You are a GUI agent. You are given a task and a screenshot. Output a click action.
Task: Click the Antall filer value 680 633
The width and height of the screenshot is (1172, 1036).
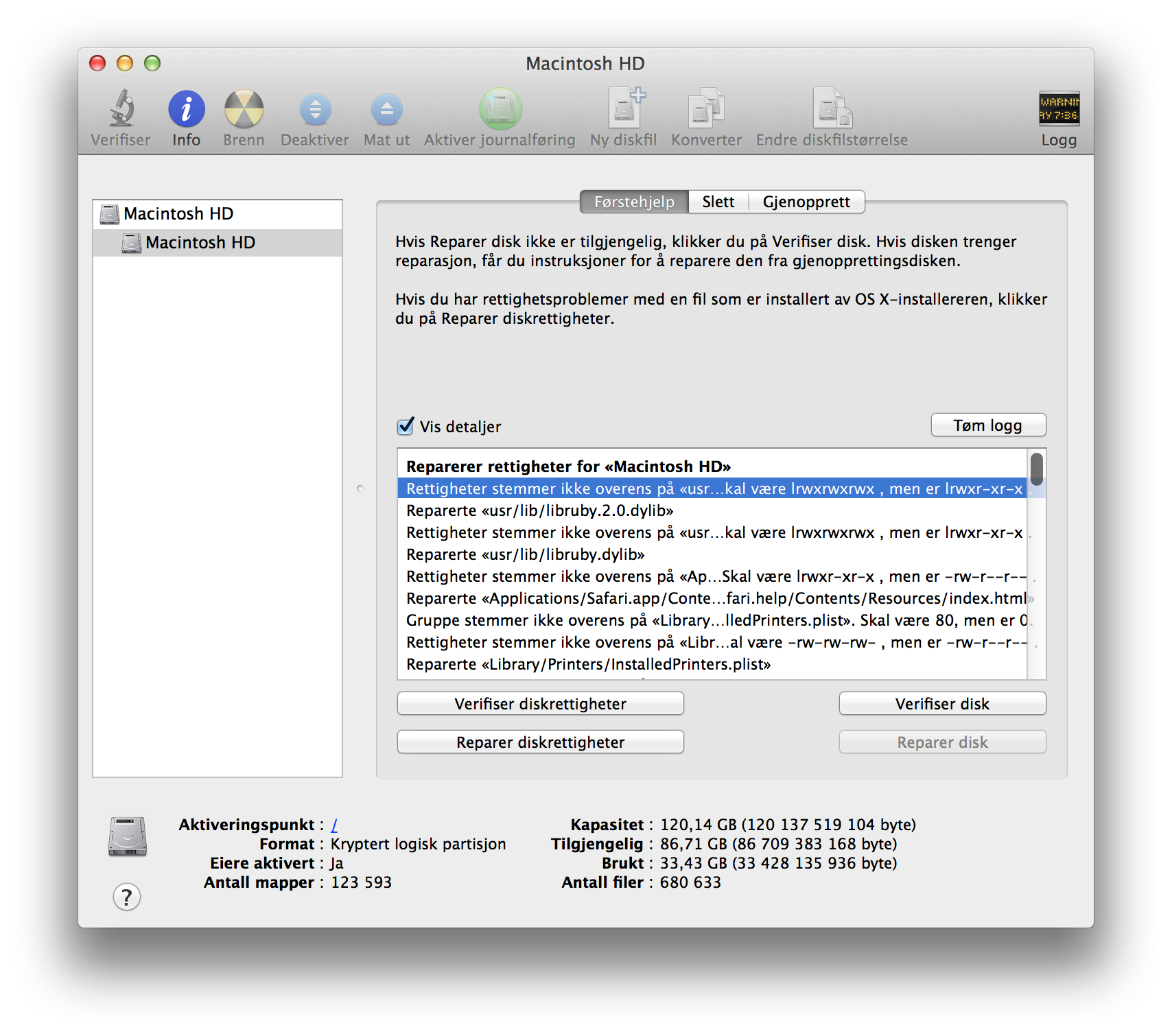click(x=690, y=882)
